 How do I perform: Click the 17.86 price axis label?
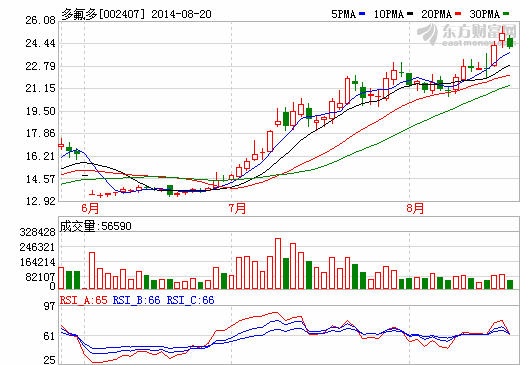pos(40,133)
